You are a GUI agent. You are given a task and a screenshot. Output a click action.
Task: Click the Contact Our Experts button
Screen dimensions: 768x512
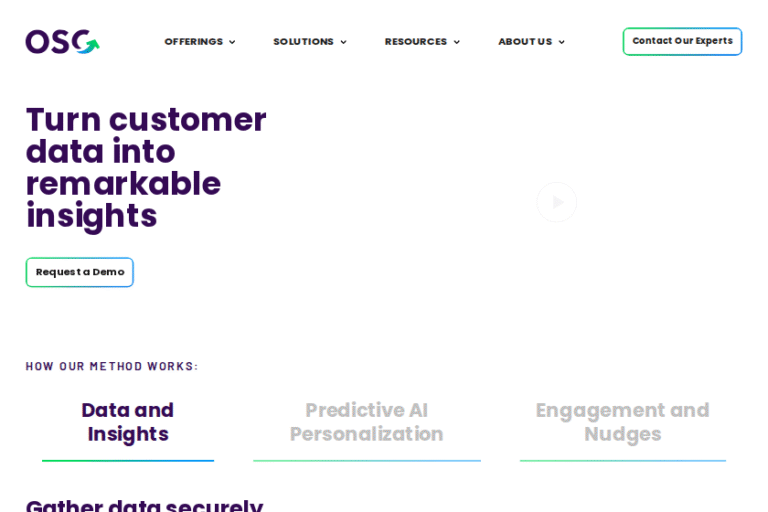tap(682, 41)
